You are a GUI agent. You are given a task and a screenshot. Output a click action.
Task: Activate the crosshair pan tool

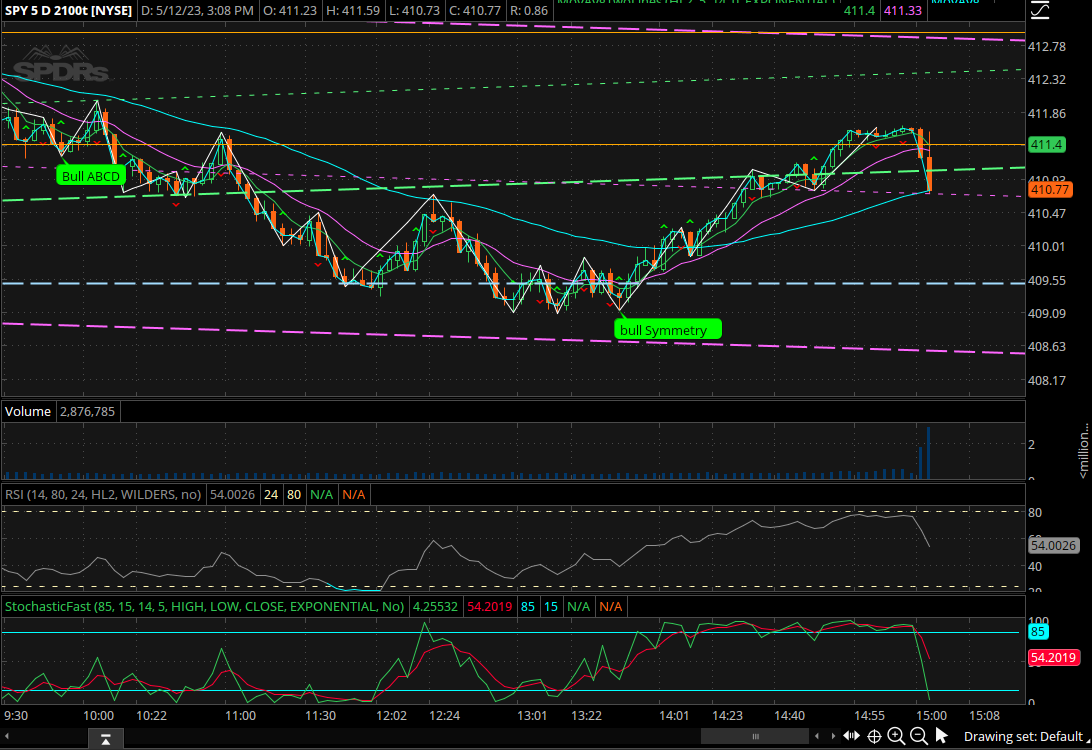(x=874, y=736)
